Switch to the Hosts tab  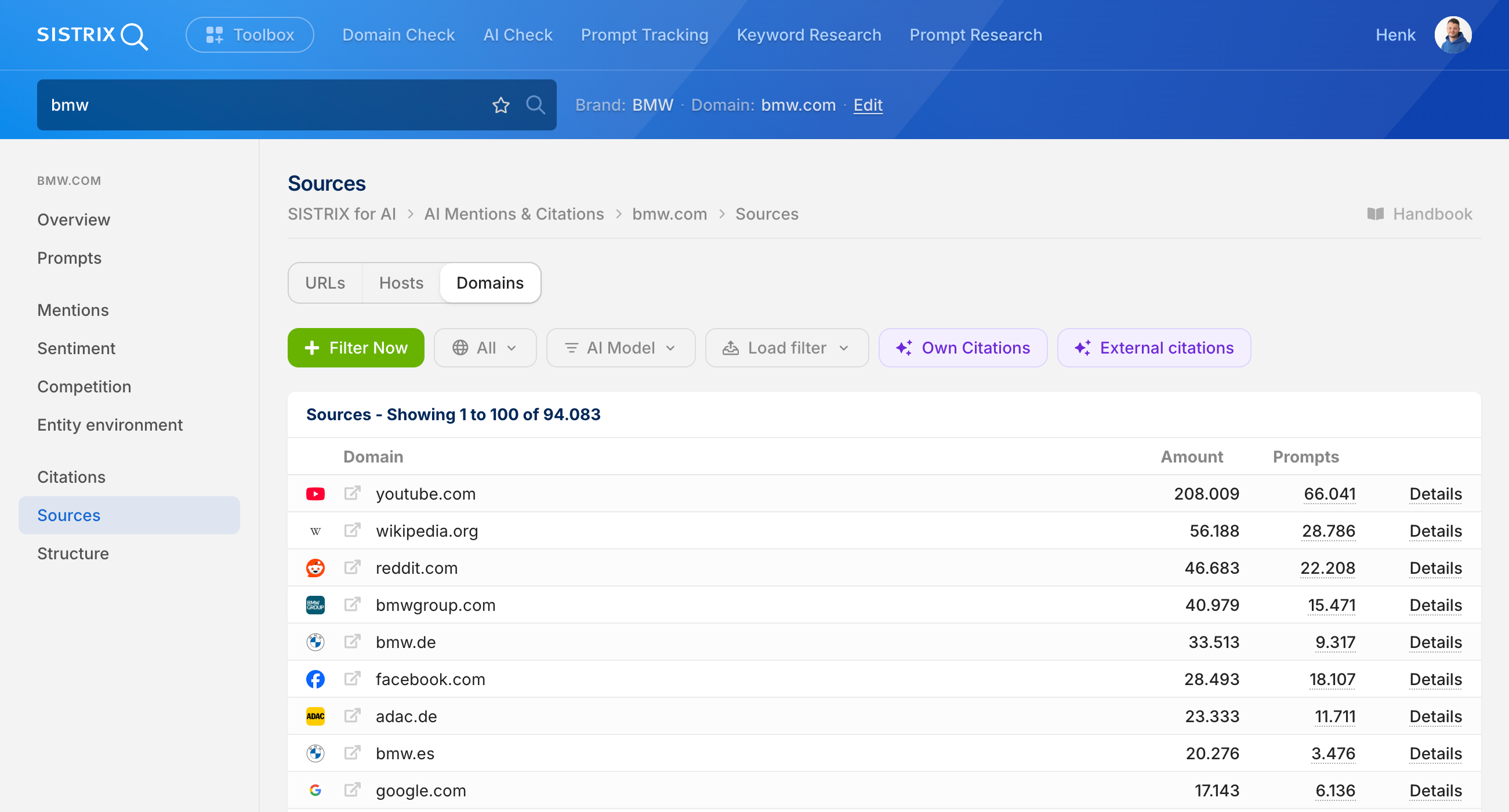click(x=401, y=283)
